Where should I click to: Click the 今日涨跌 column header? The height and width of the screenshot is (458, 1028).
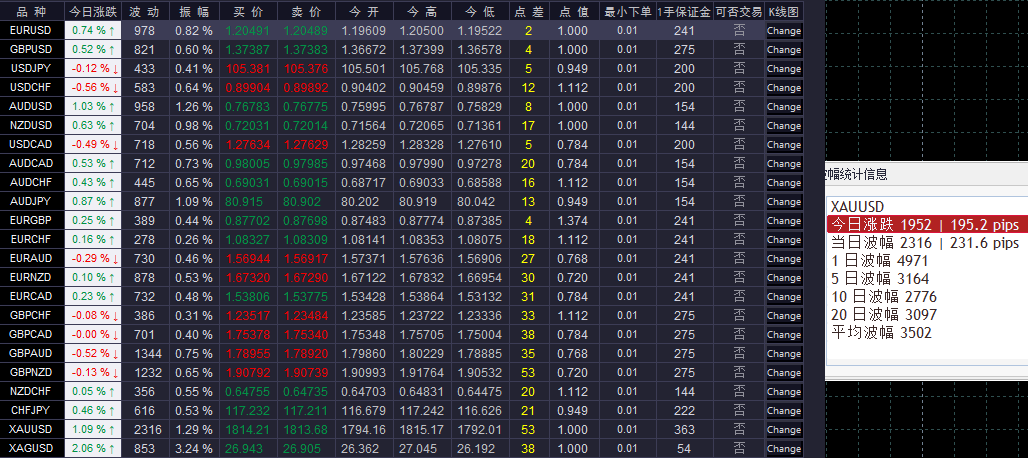tap(92, 11)
